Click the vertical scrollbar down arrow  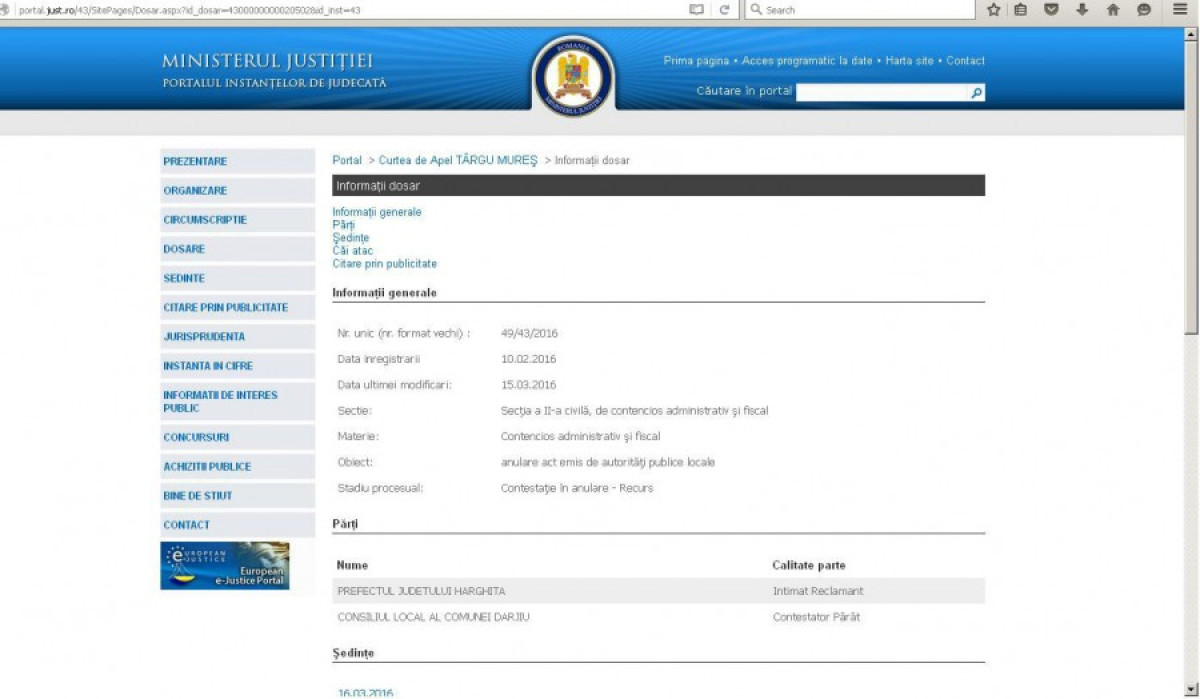click(1191, 691)
